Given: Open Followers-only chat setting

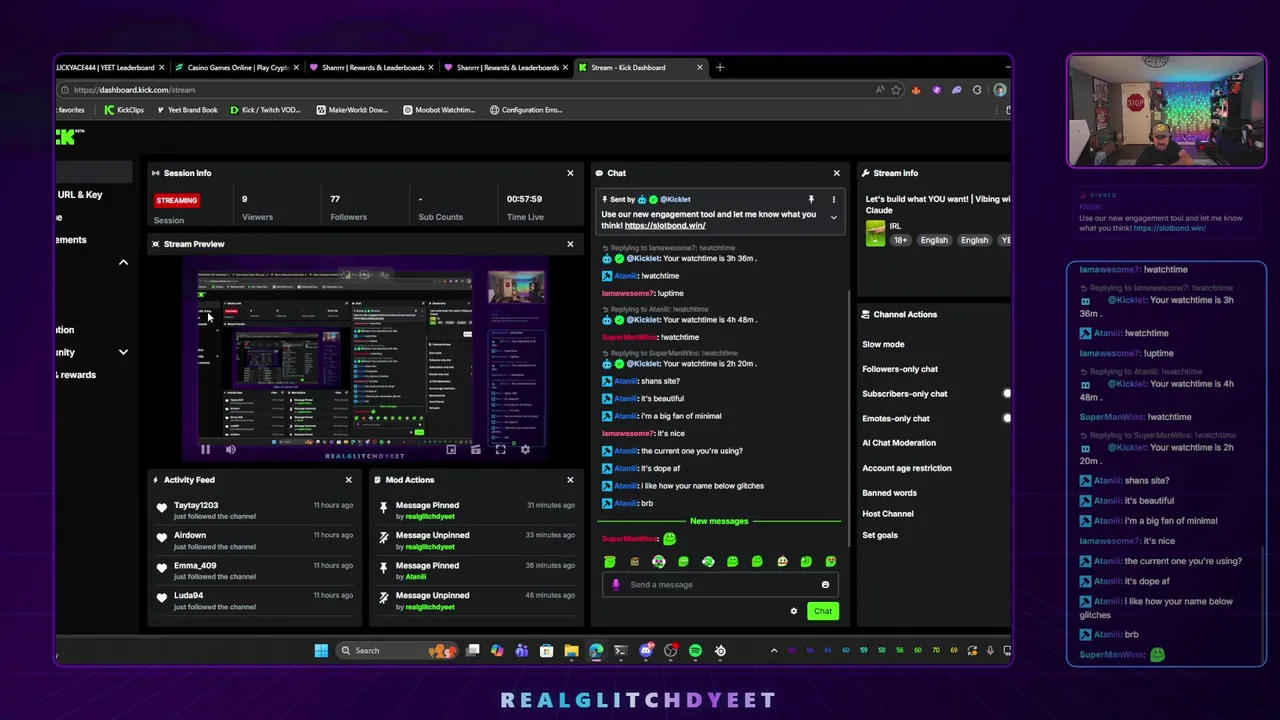Looking at the screenshot, I should point(900,369).
